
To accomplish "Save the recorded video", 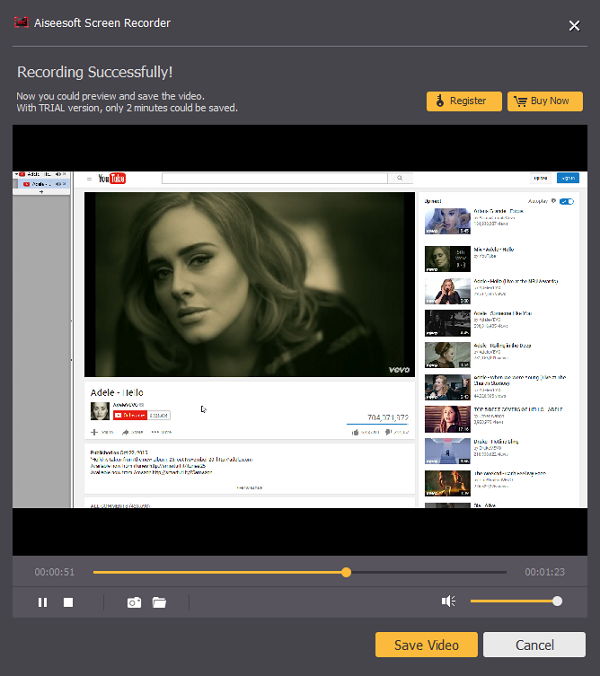I will tap(426, 645).
